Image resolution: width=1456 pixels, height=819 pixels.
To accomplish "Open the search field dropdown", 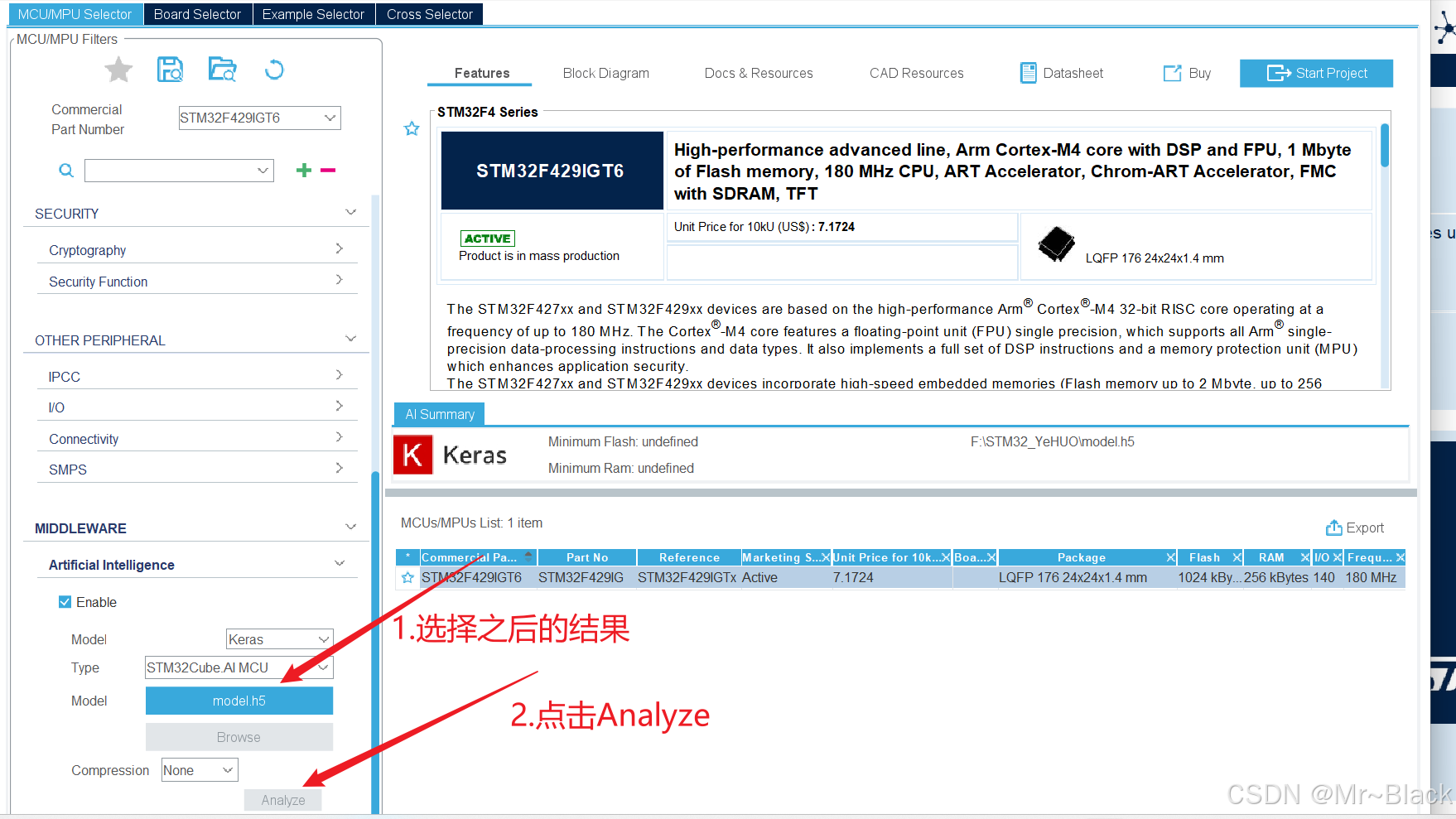I will [x=263, y=171].
